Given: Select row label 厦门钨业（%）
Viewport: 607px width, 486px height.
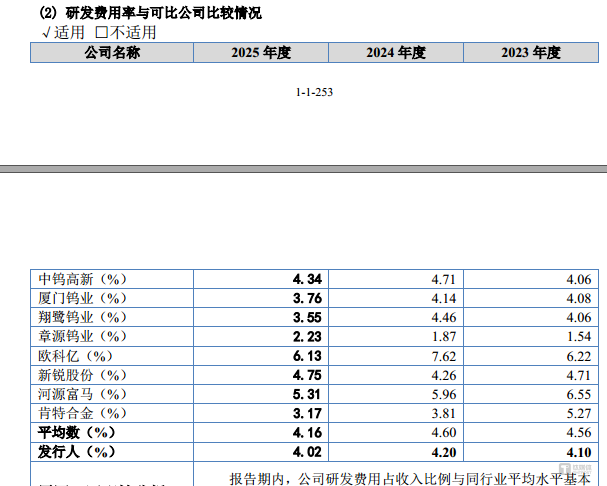Looking at the screenshot, I should pyautogui.click(x=82, y=298).
